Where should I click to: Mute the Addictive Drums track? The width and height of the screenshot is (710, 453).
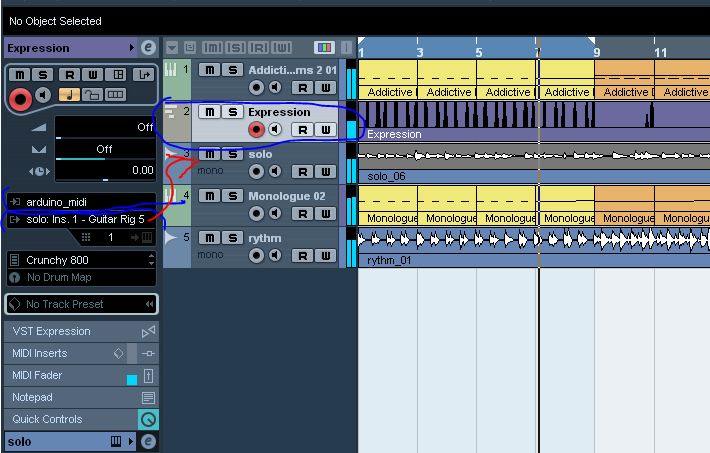pyautogui.click(x=210, y=70)
